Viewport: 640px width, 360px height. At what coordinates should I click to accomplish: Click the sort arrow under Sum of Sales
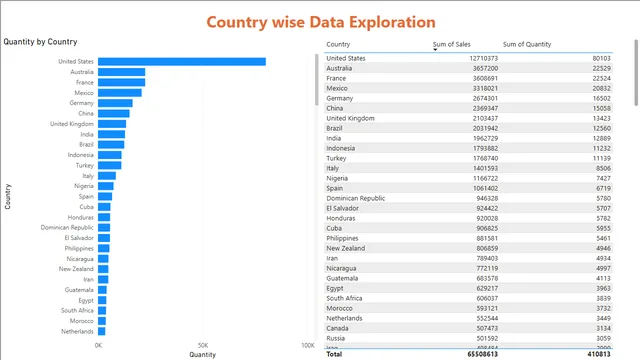pos(435,50)
